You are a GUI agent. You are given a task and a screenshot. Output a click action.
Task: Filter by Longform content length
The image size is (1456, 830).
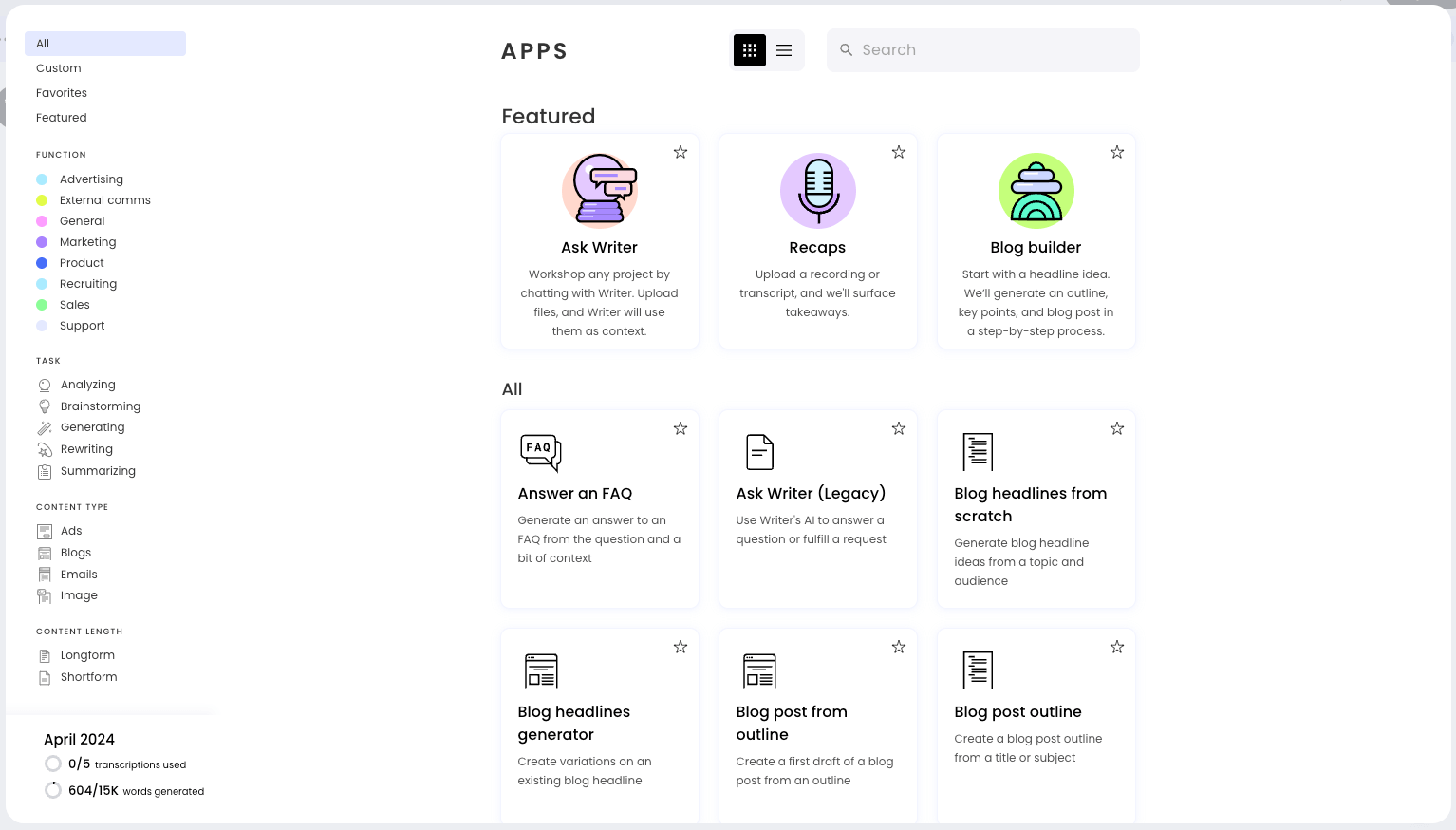click(87, 655)
